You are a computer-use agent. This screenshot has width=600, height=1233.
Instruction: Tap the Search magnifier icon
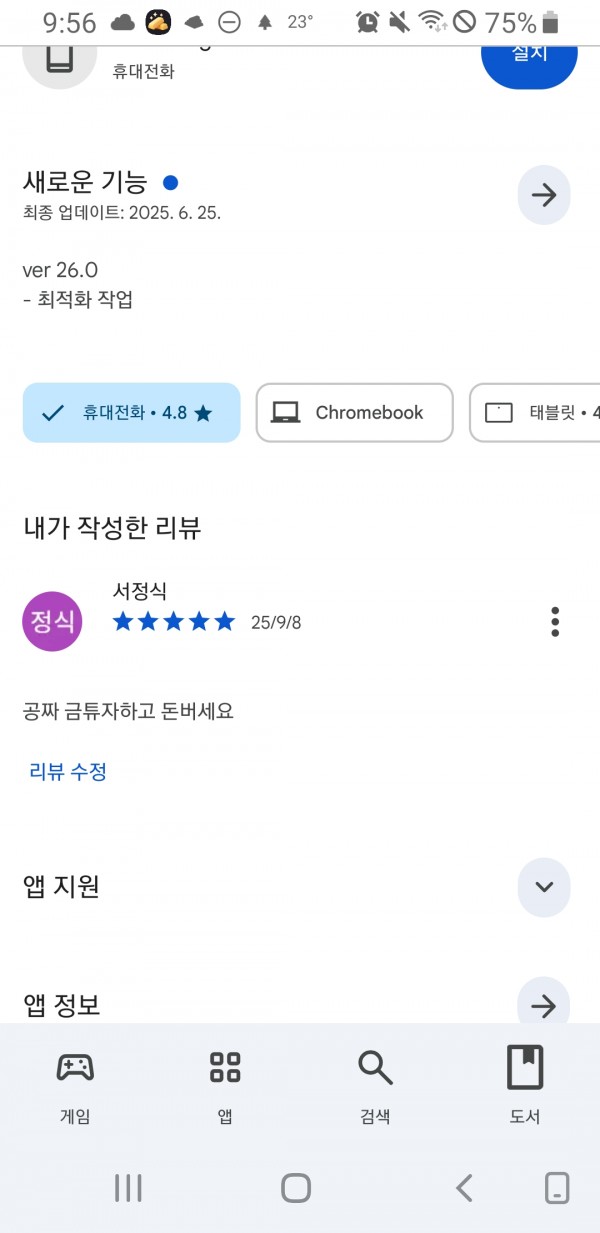375,1068
